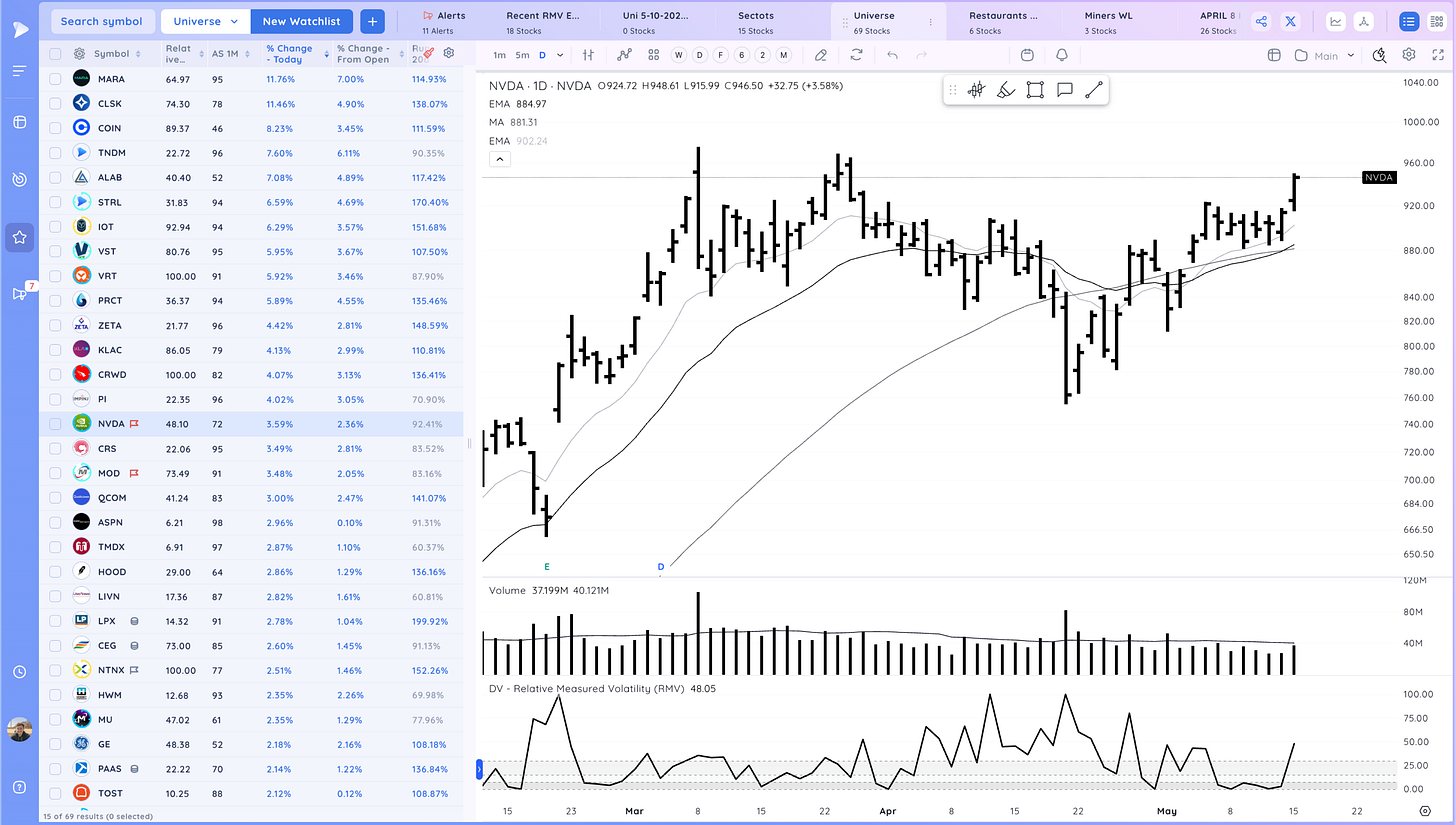
Task: Open the calendar icon in chart toolbar
Action: 1027,56
